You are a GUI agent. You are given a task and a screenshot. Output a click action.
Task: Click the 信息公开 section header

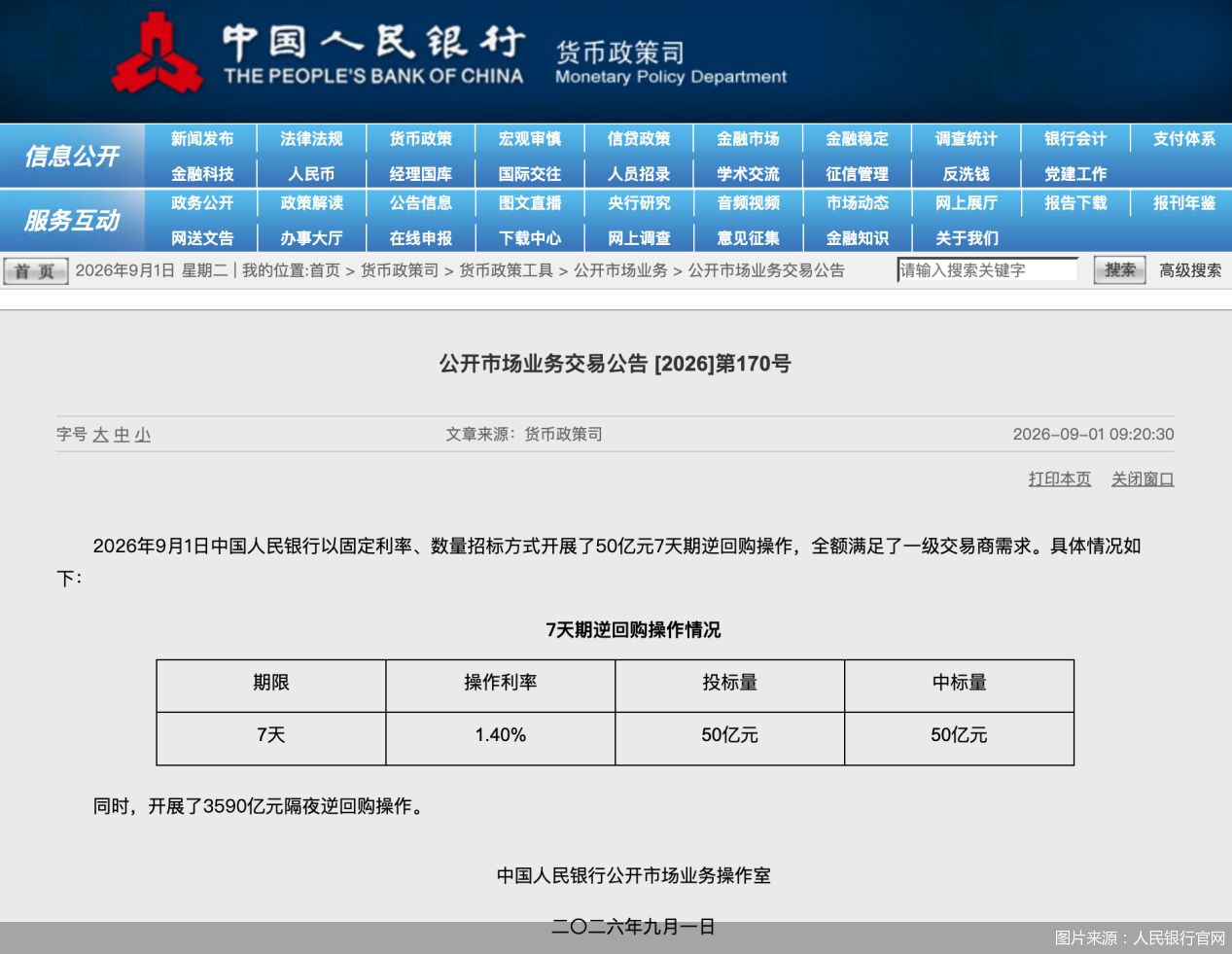72,157
